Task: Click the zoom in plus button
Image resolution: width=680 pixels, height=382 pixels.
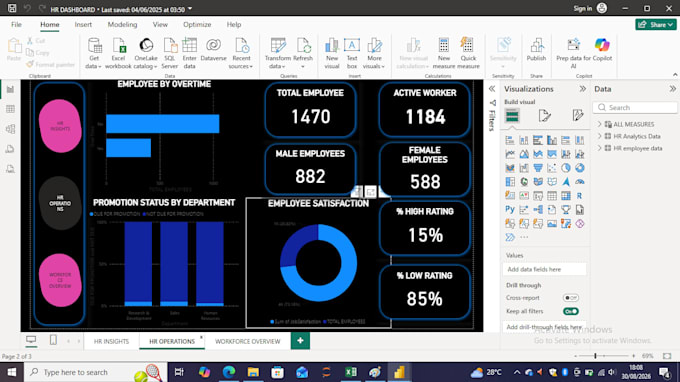Action: (634, 356)
